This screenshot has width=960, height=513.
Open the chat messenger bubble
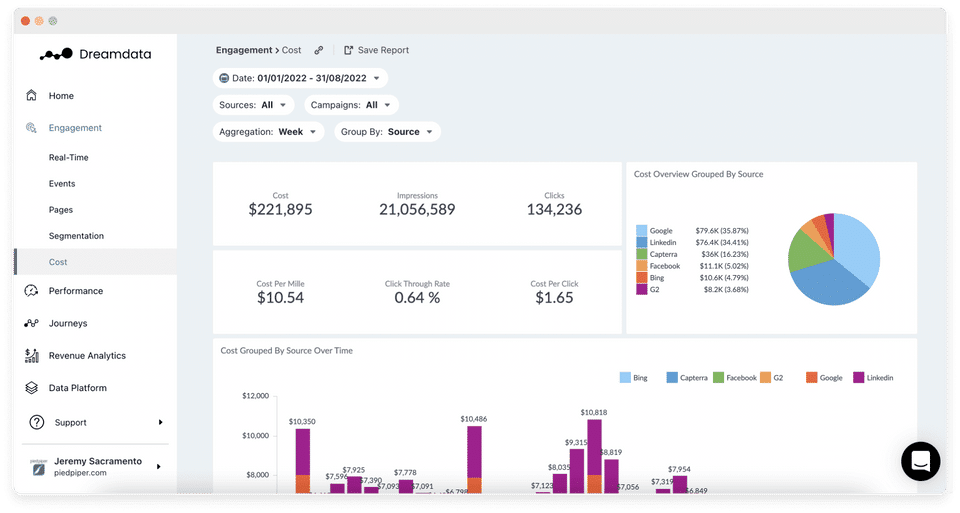coord(920,461)
